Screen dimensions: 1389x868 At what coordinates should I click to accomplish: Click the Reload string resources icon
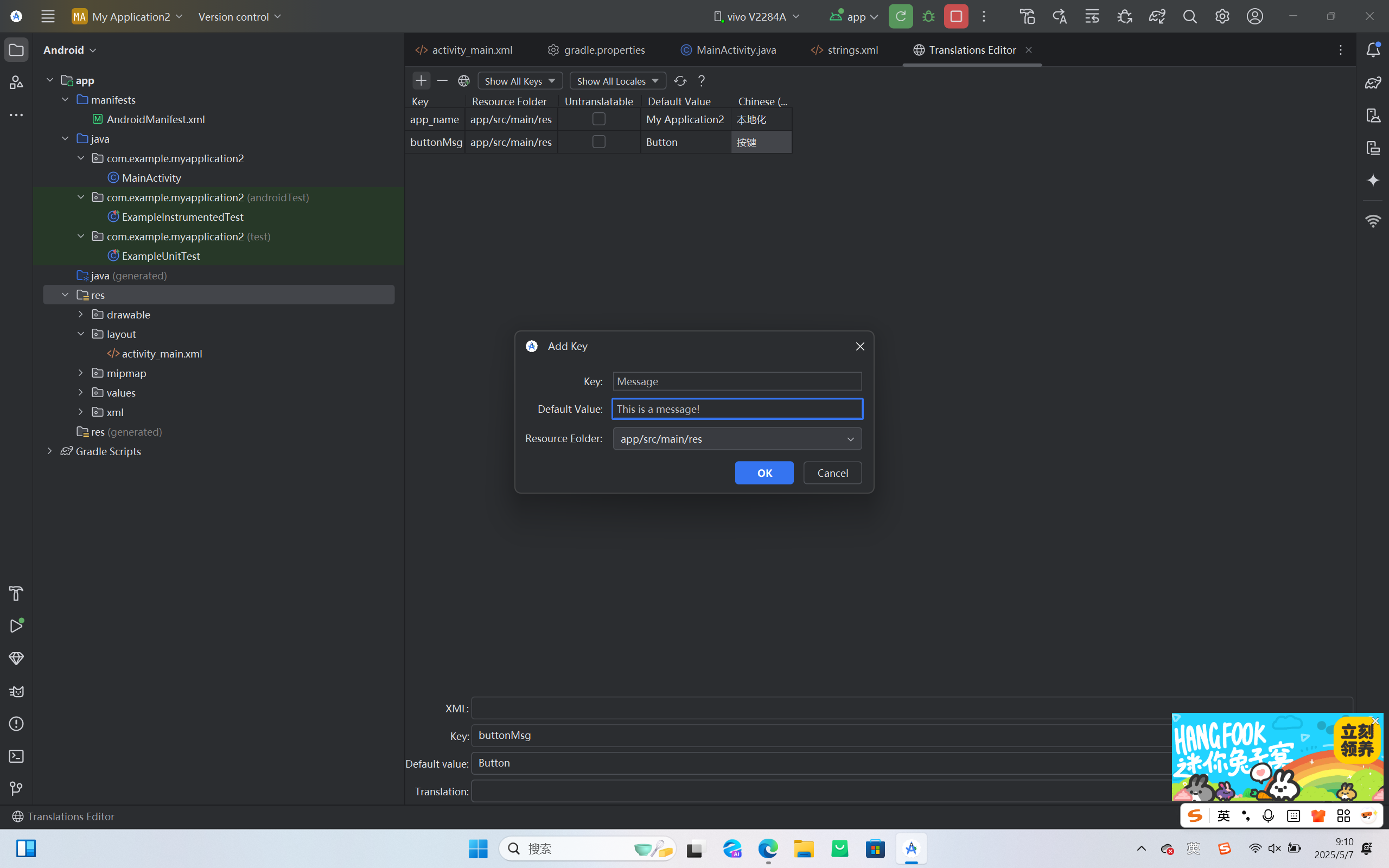click(x=680, y=80)
